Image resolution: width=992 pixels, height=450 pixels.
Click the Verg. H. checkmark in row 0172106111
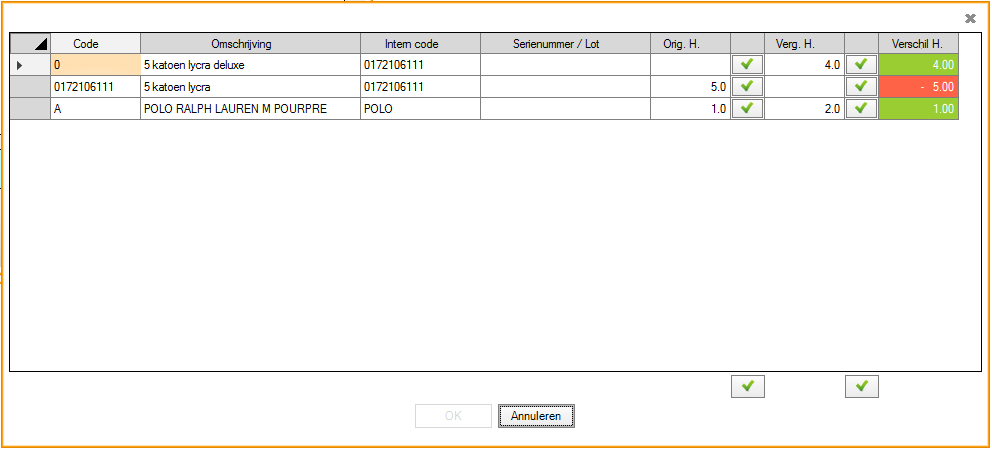[861, 87]
